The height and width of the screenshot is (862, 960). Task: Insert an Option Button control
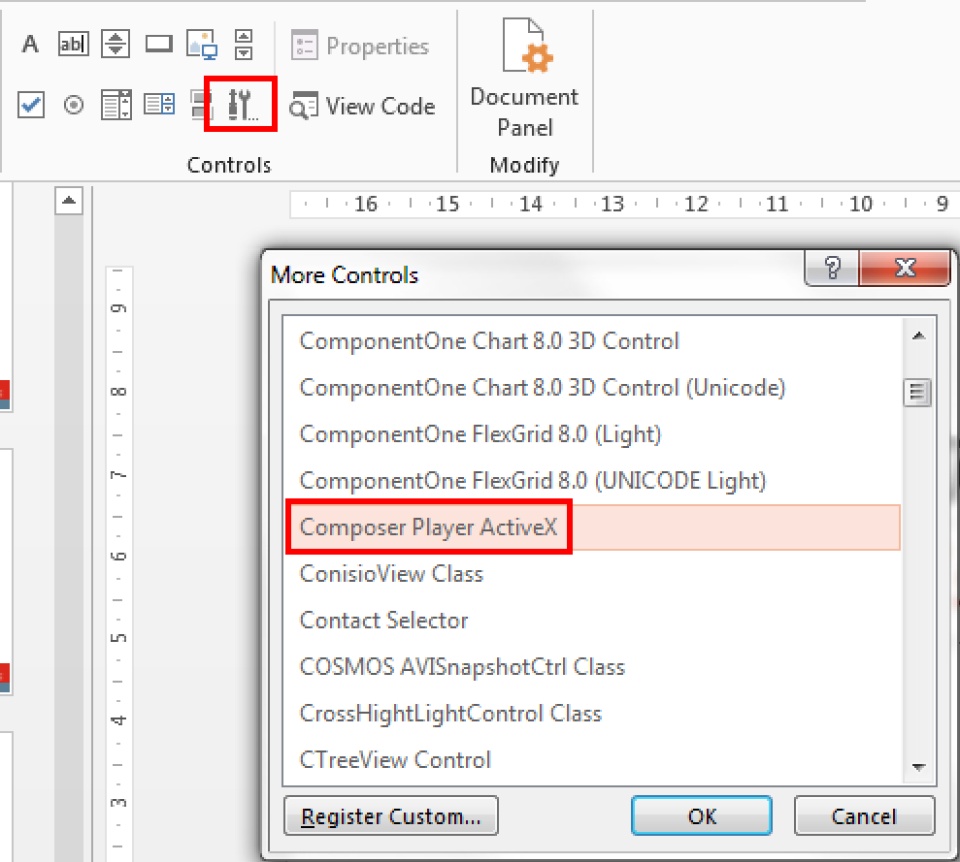(73, 105)
